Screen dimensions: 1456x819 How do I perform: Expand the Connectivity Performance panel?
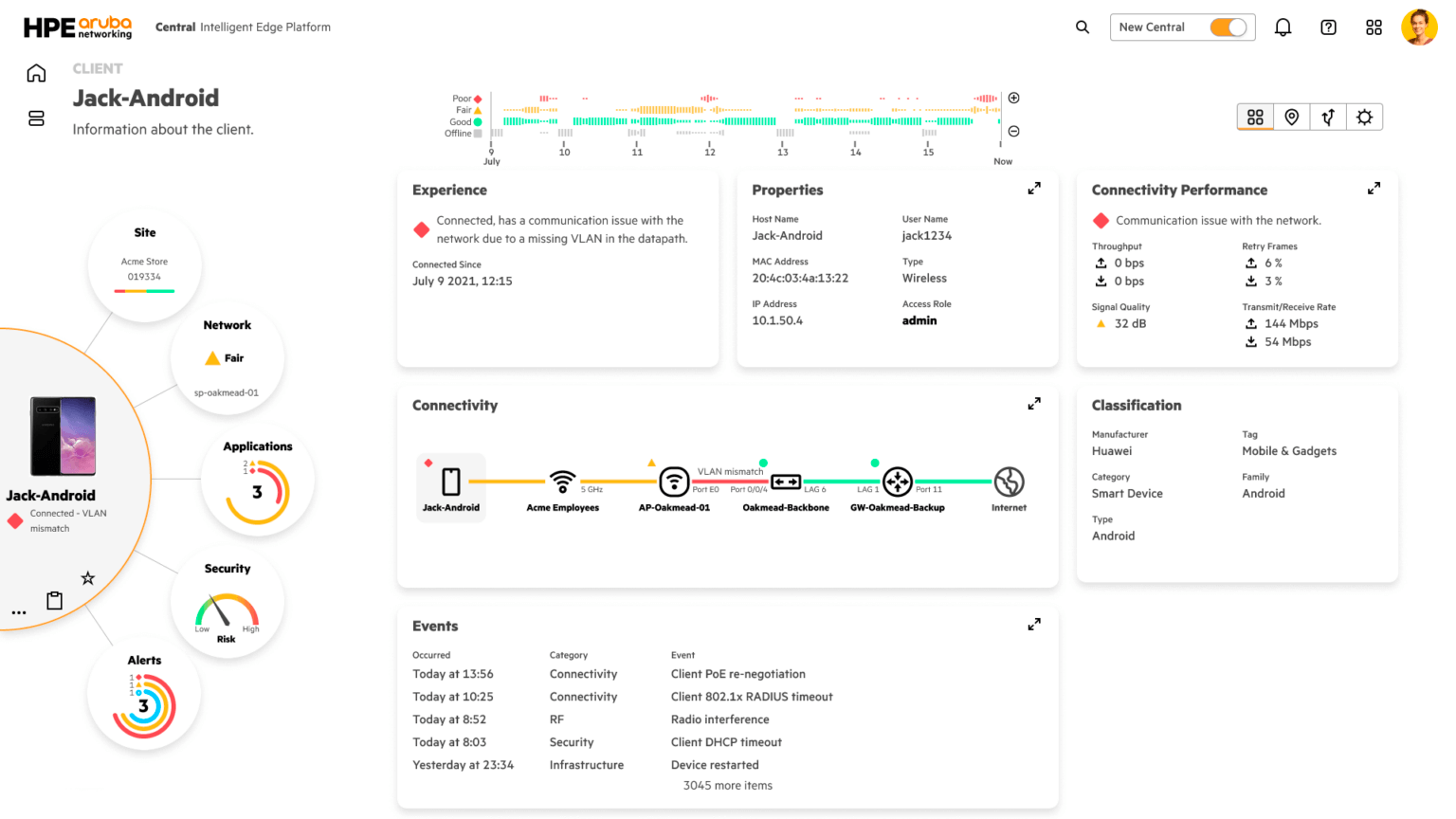tap(1374, 189)
